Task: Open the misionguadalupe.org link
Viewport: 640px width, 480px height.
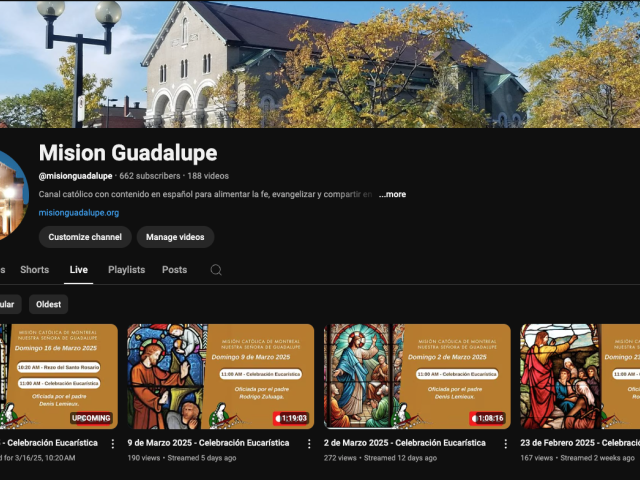Action: [79, 213]
